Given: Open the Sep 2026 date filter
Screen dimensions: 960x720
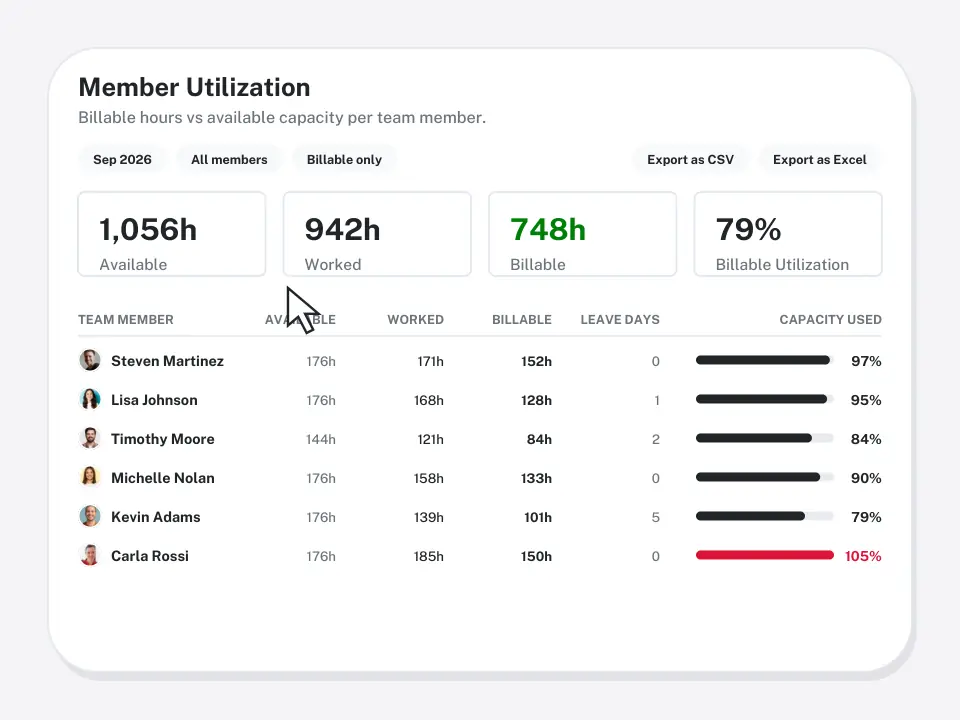Looking at the screenshot, I should (122, 160).
